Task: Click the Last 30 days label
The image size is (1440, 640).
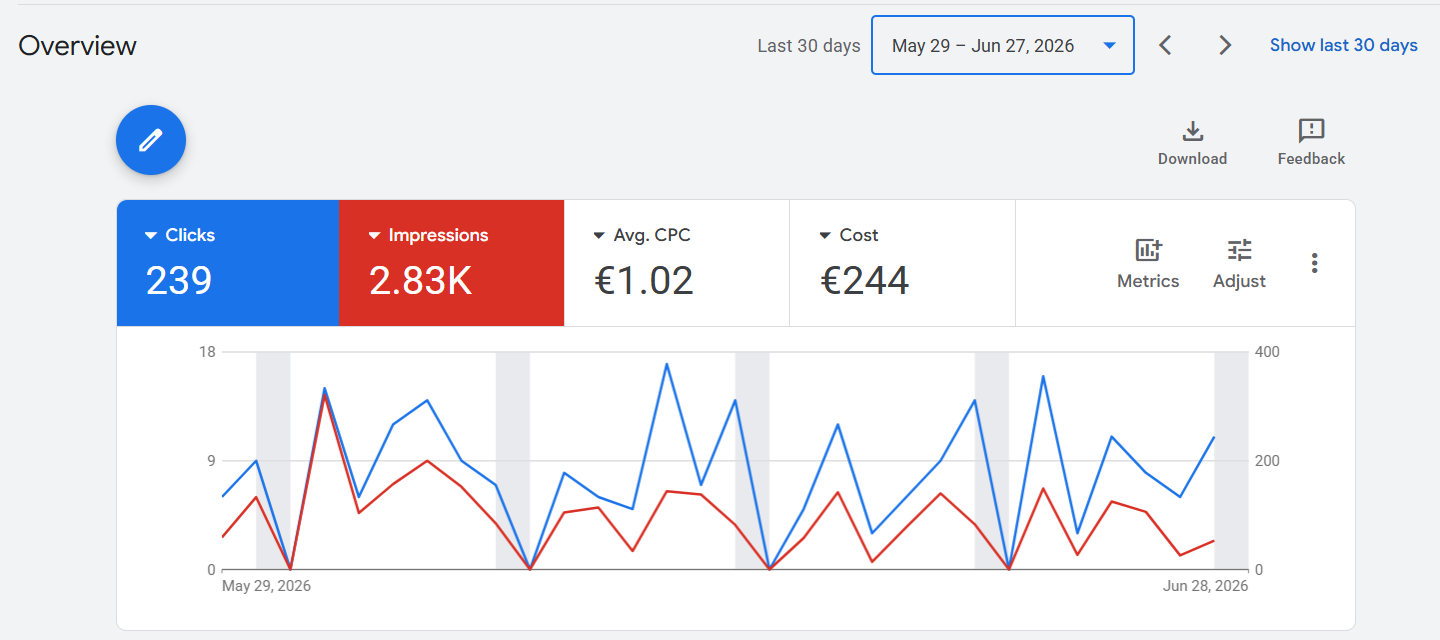Action: click(809, 46)
